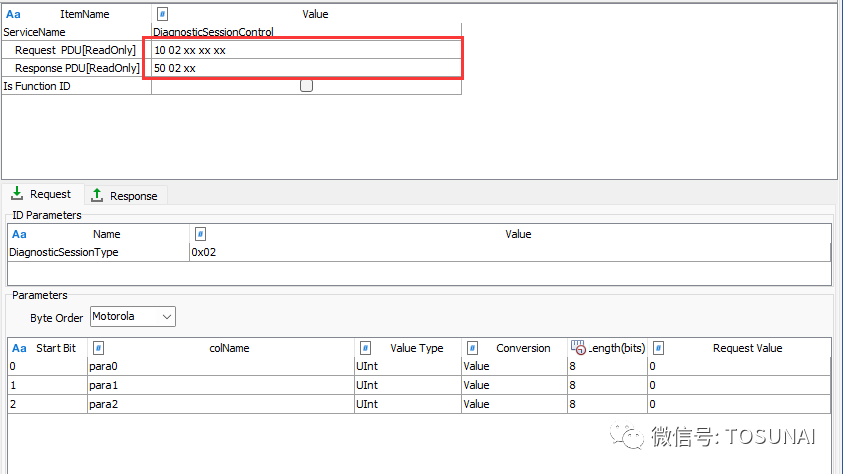Click Start Bit 0 cell
843x474 pixels.
[47, 366]
